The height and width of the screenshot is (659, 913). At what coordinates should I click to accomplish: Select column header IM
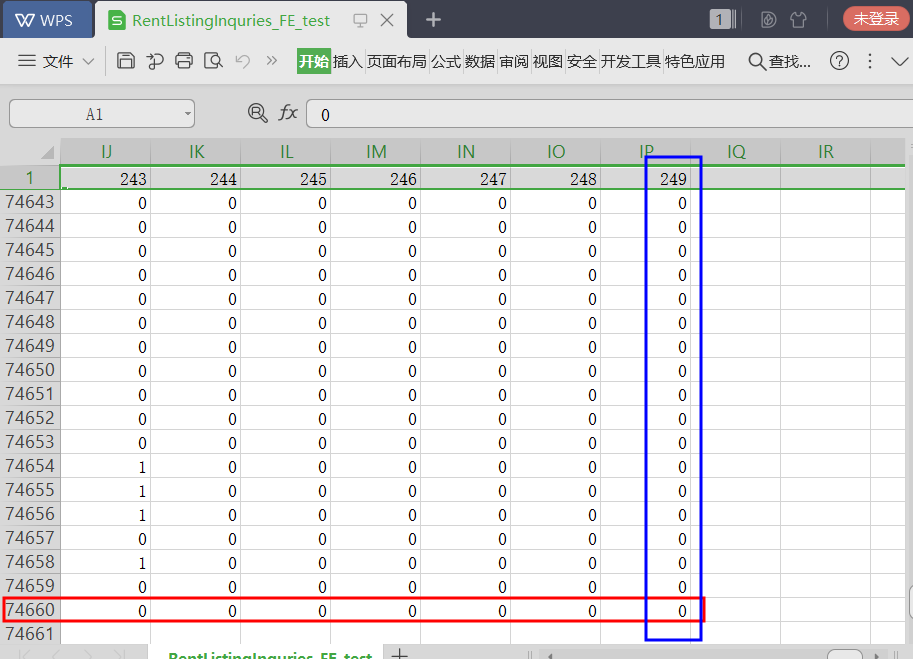tap(376, 153)
